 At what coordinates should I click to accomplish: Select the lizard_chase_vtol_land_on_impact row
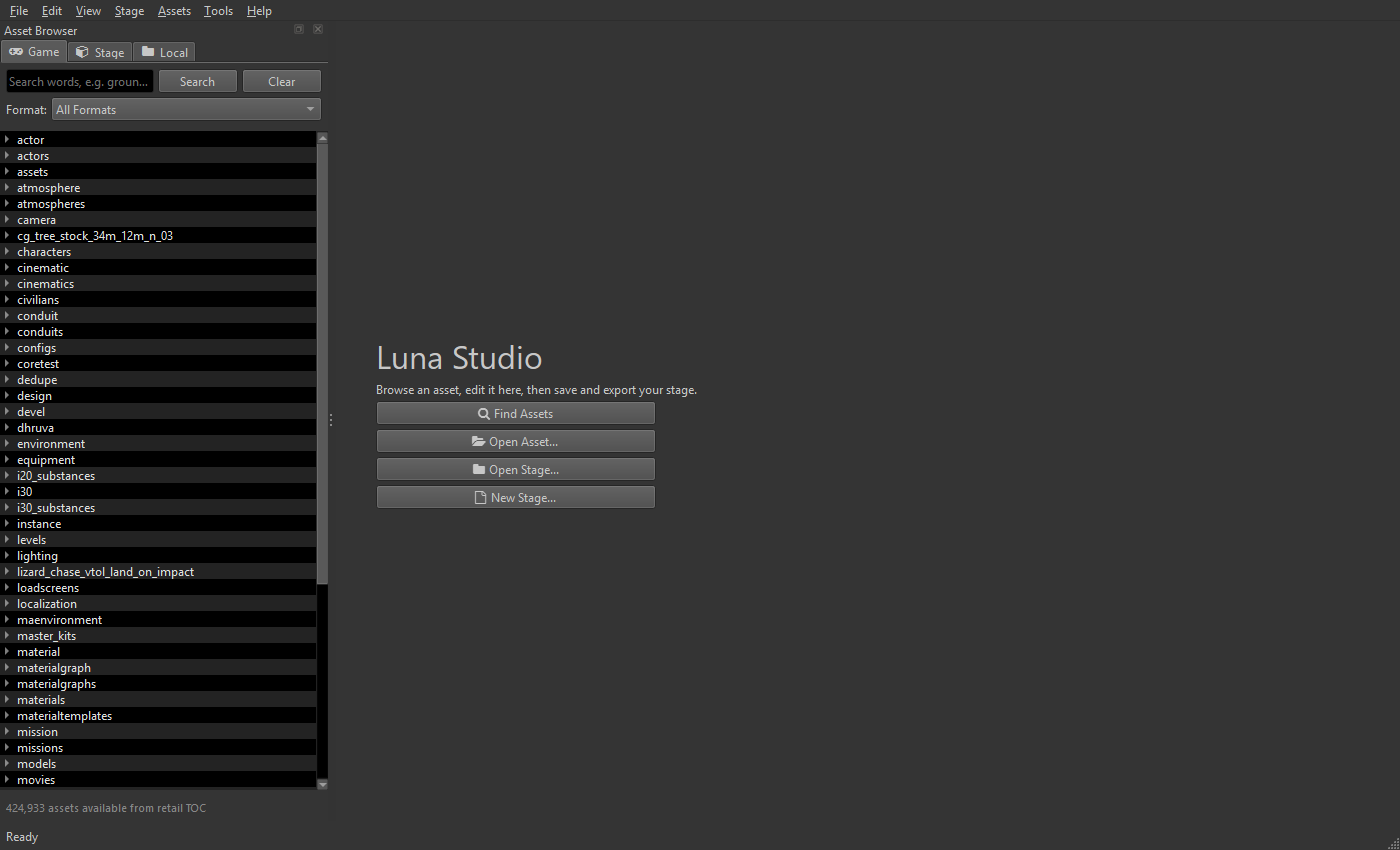point(158,572)
